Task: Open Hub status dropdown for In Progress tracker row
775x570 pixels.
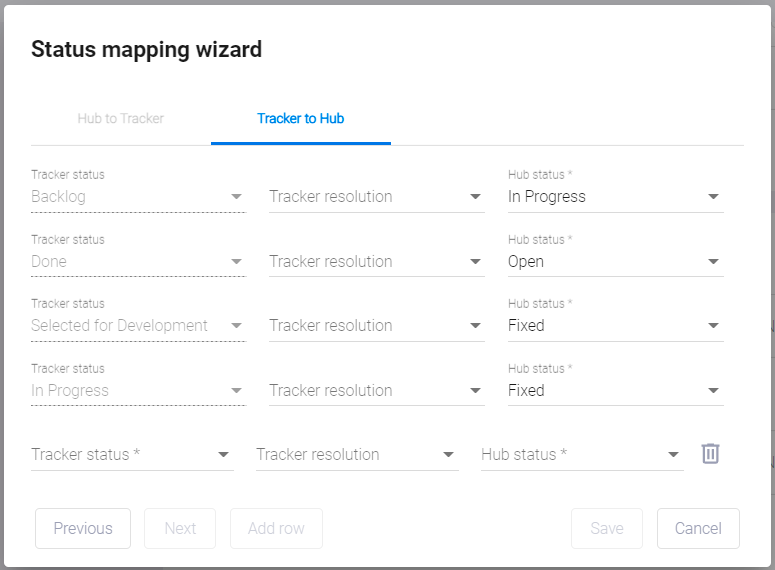Action: pos(614,391)
